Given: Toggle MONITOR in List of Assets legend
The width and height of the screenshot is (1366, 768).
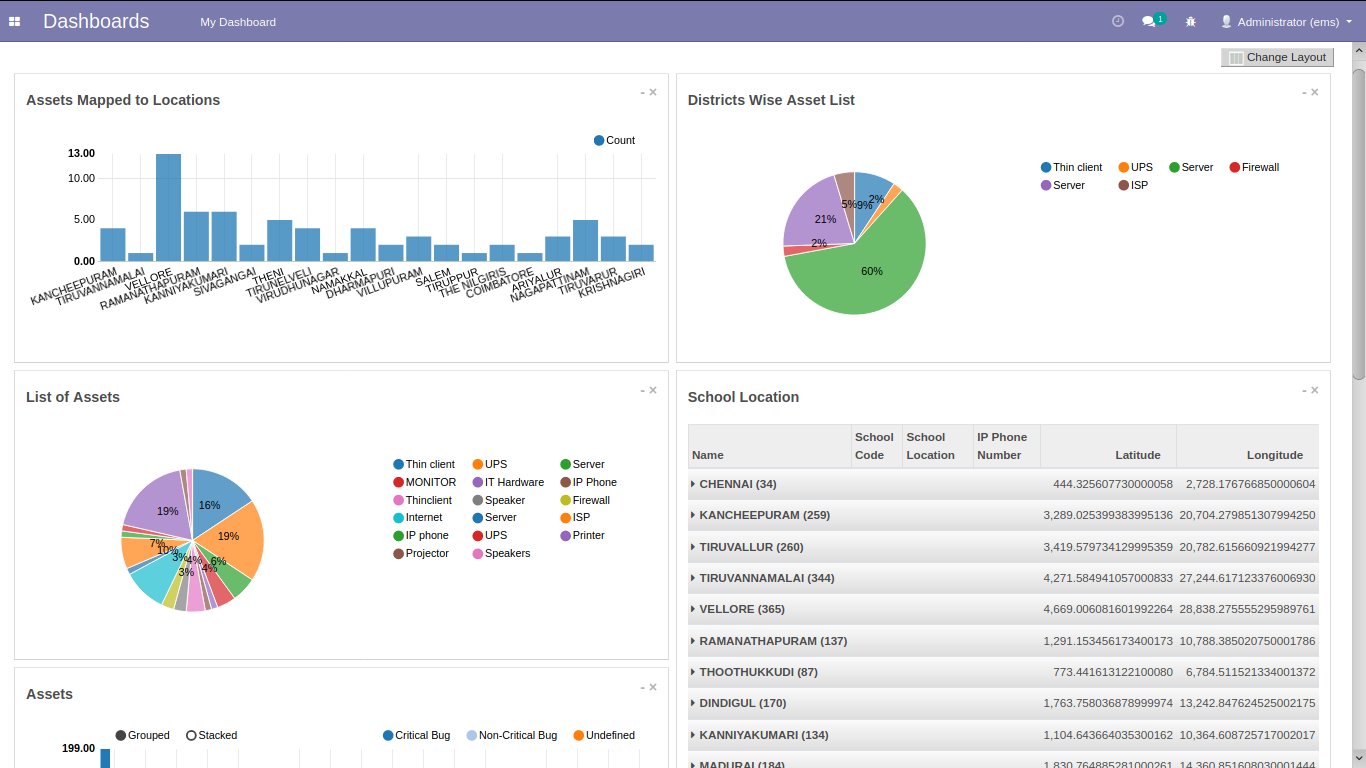Looking at the screenshot, I should tap(425, 482).
